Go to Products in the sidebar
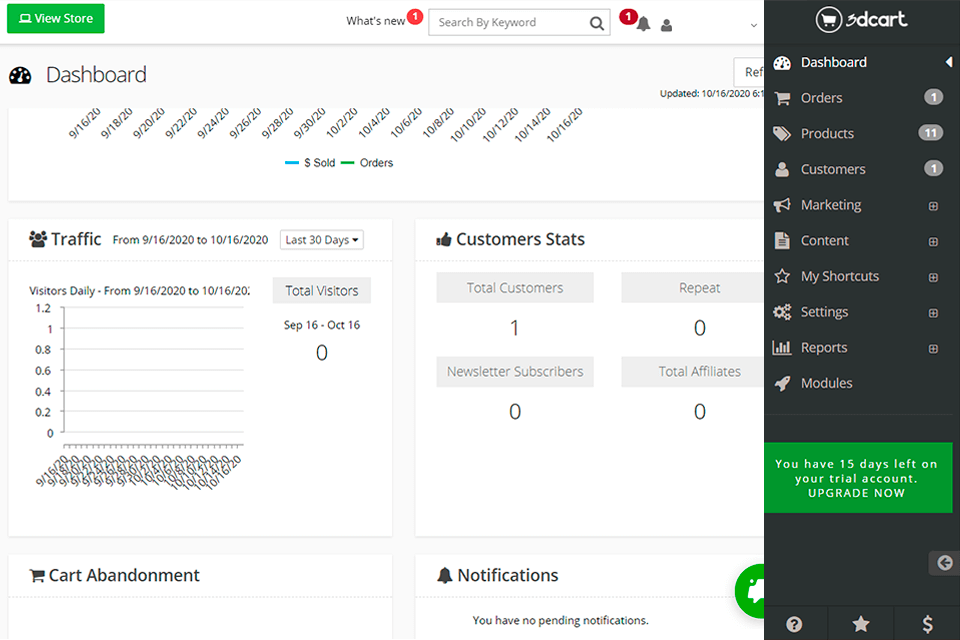Viewport: 960px width, 640px height. [x=827, y=134]
